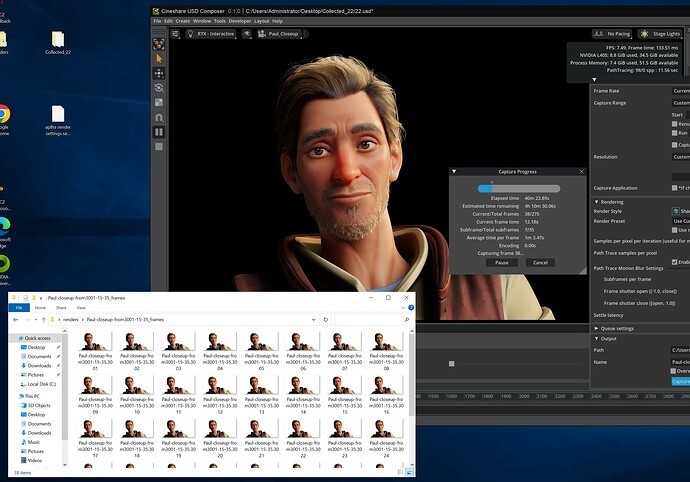Click the Paul_Closeup camera icon

coord(263,33)
